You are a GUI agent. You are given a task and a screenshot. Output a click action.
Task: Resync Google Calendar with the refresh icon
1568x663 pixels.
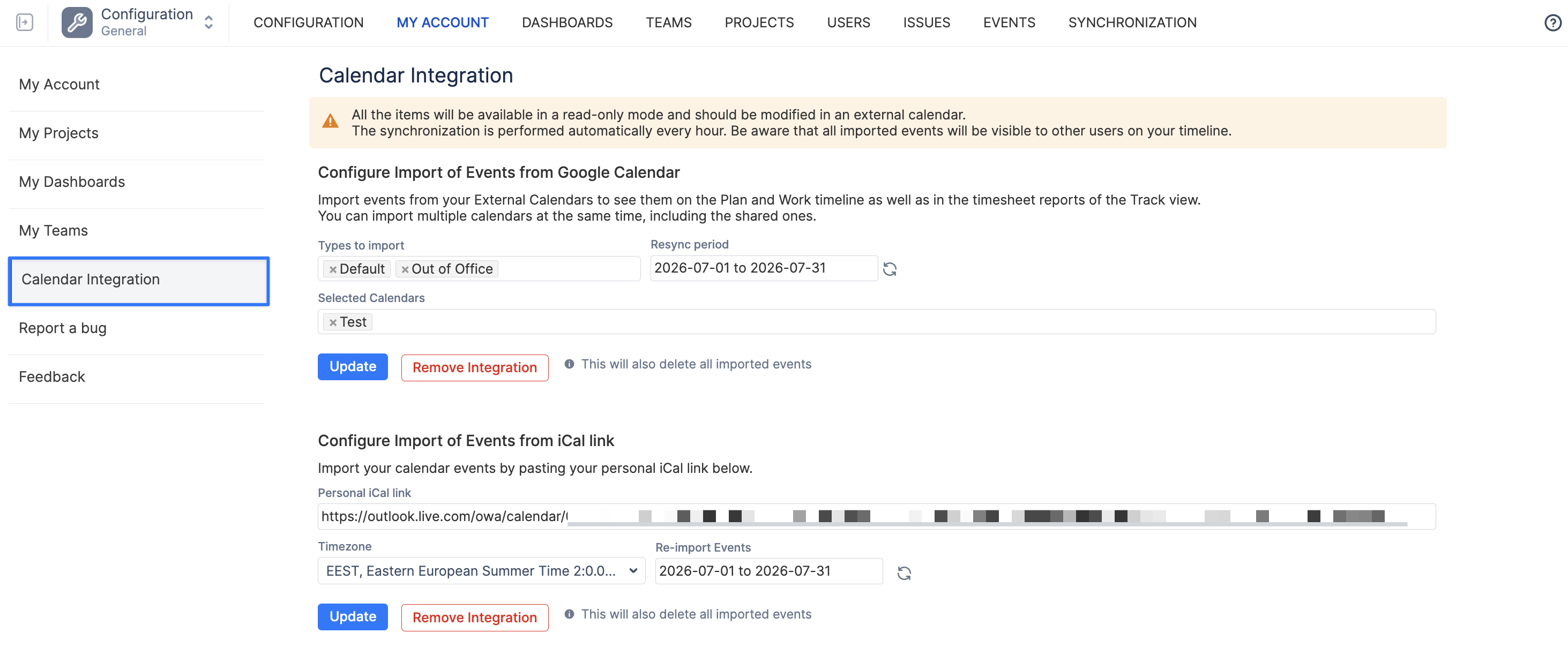pyautogui.click(x=890, y=269)
